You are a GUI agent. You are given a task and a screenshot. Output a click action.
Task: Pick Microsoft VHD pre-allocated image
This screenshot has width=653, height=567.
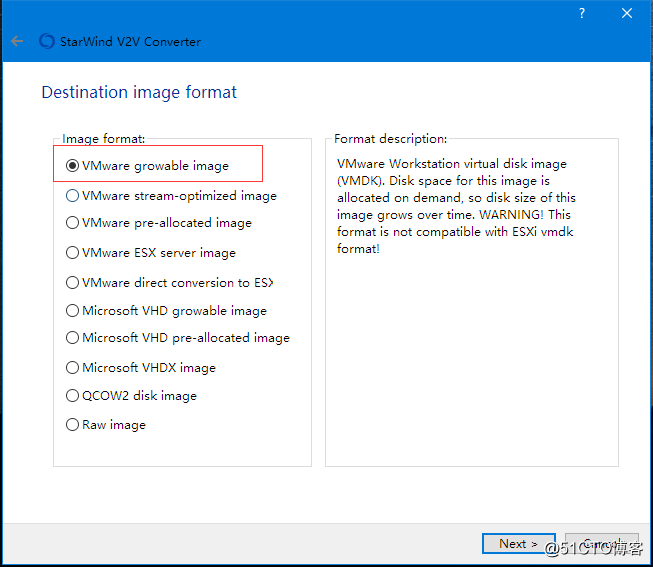[178, 338]
